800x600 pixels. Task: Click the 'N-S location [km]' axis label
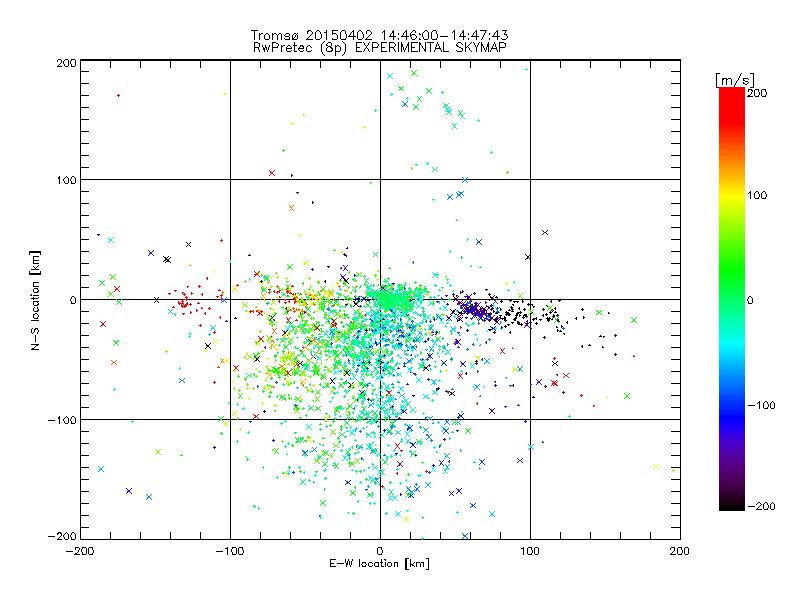click(x=35, y=300)
